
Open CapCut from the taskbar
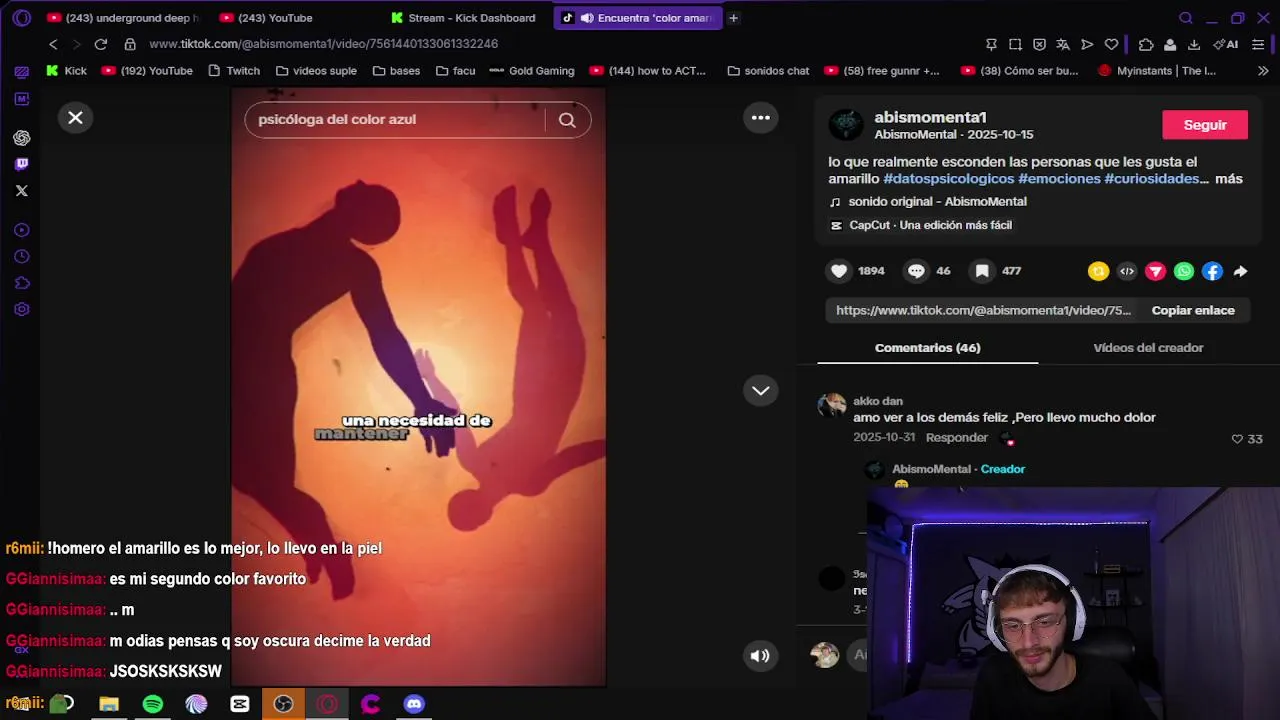240,704
